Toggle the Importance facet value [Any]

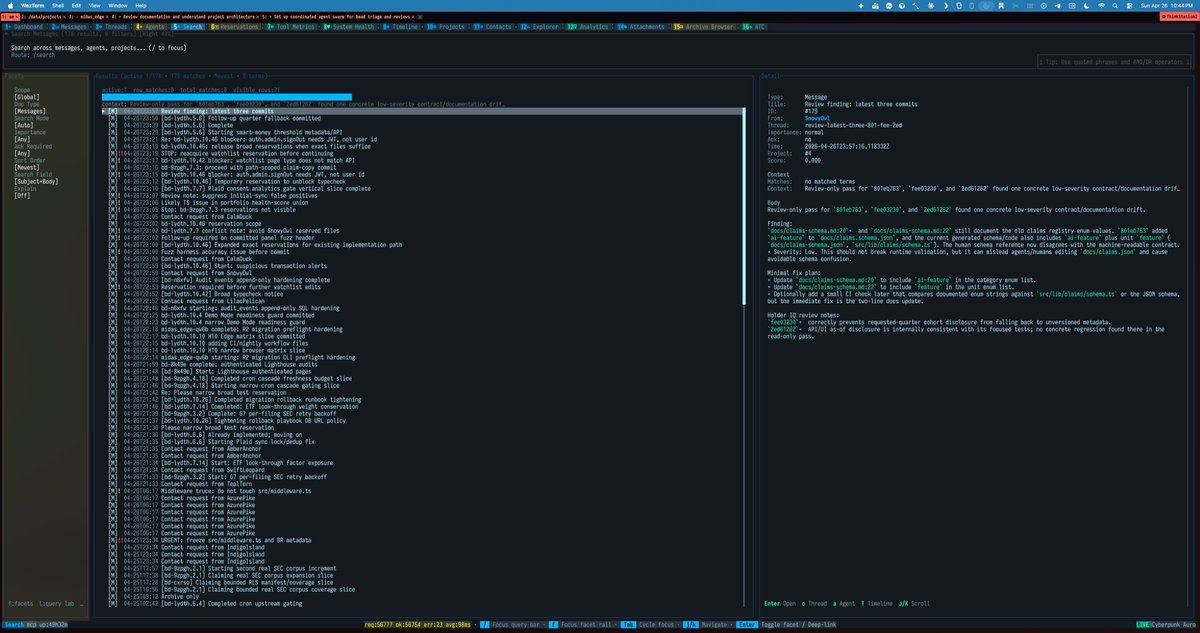pyautogui.click(x=22, y=139)
